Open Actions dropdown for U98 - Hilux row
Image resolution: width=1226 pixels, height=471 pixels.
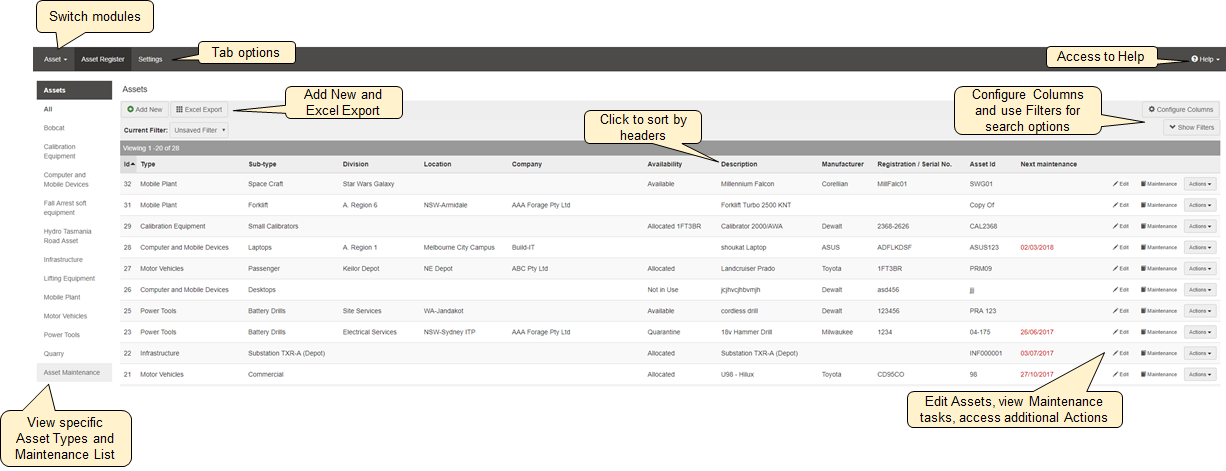click(x=1200, y=374)
